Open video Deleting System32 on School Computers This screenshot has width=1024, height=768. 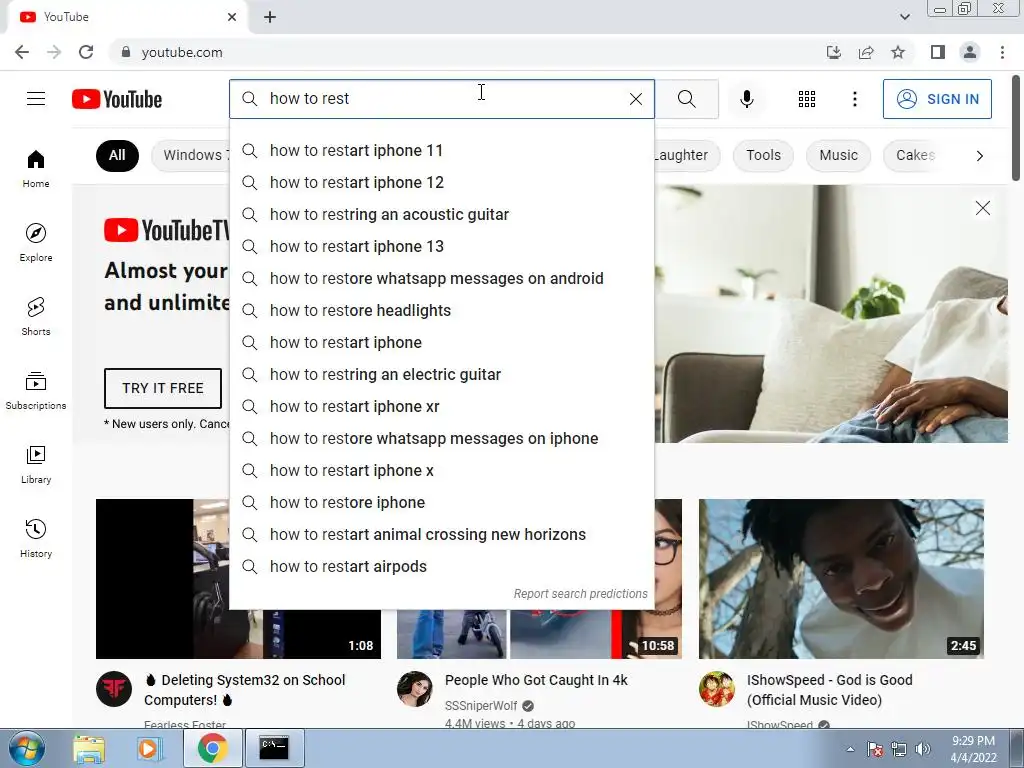tap(245, 690)
